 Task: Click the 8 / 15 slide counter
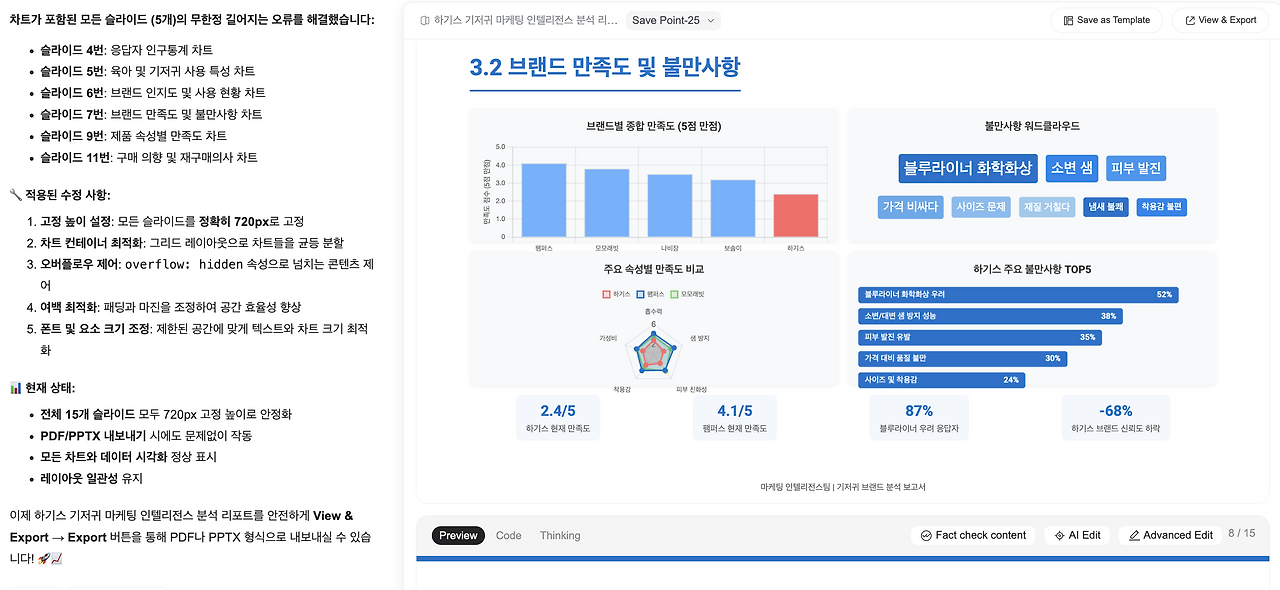1241,534
